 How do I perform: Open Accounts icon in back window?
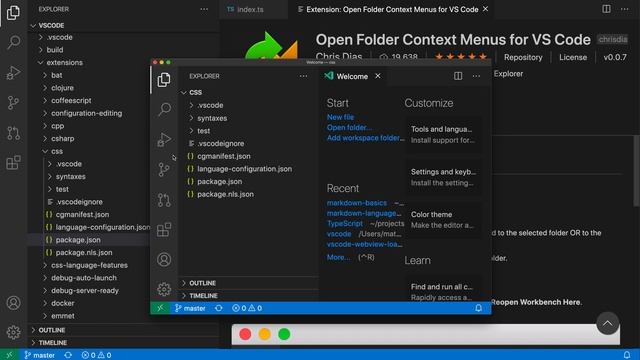(13, 303)
